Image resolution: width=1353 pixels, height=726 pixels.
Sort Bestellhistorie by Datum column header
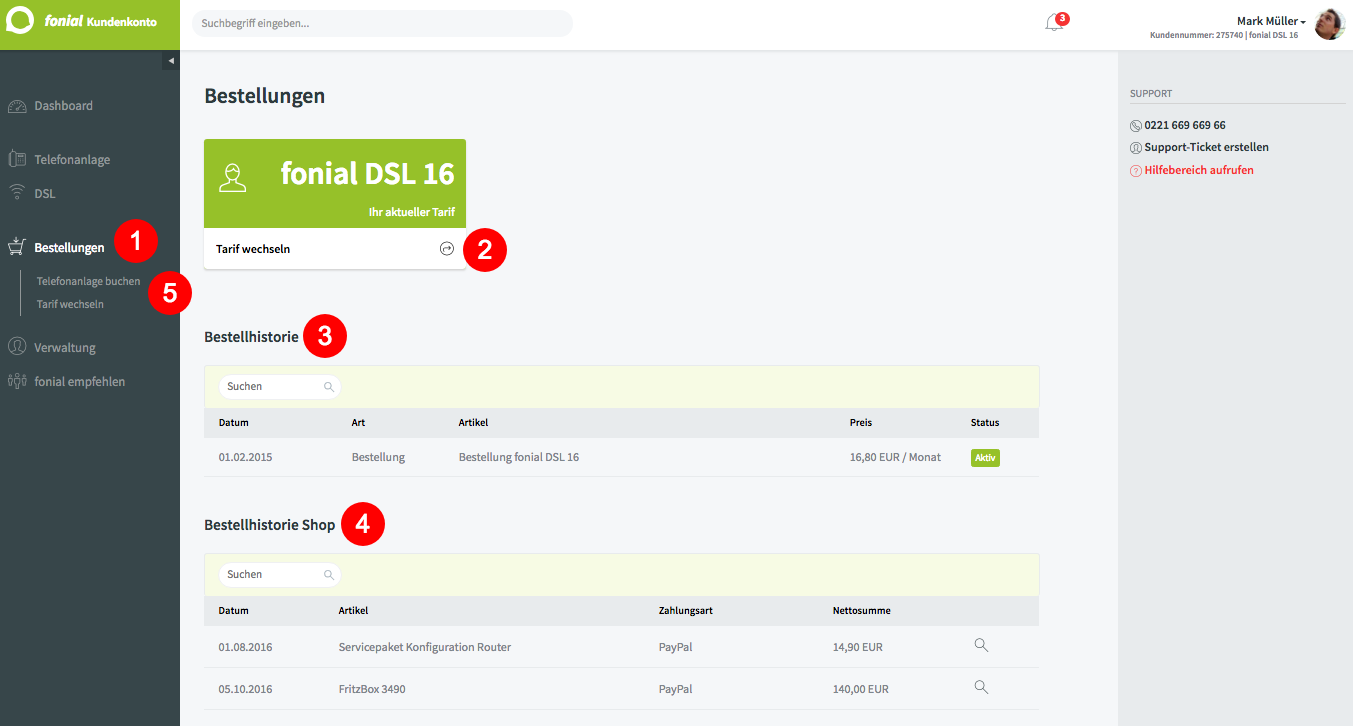(x=234, y=423)
